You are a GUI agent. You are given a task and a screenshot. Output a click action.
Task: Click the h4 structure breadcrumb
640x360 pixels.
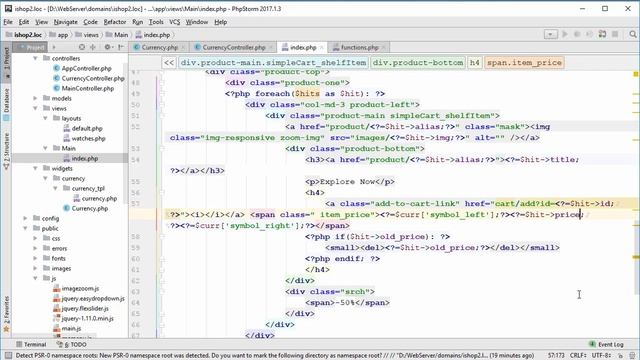point(474,63)
